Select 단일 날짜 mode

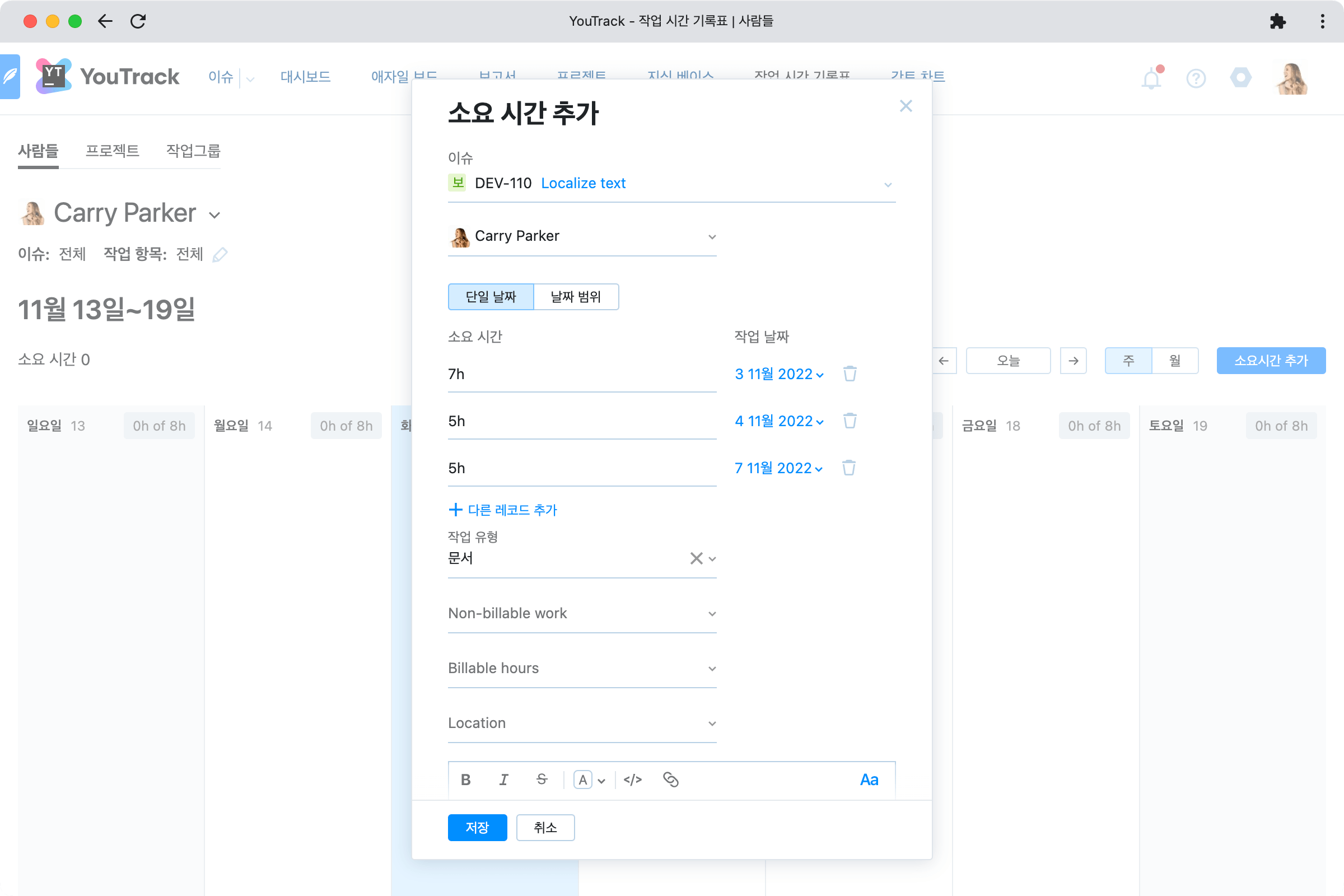tap(491, 297)
